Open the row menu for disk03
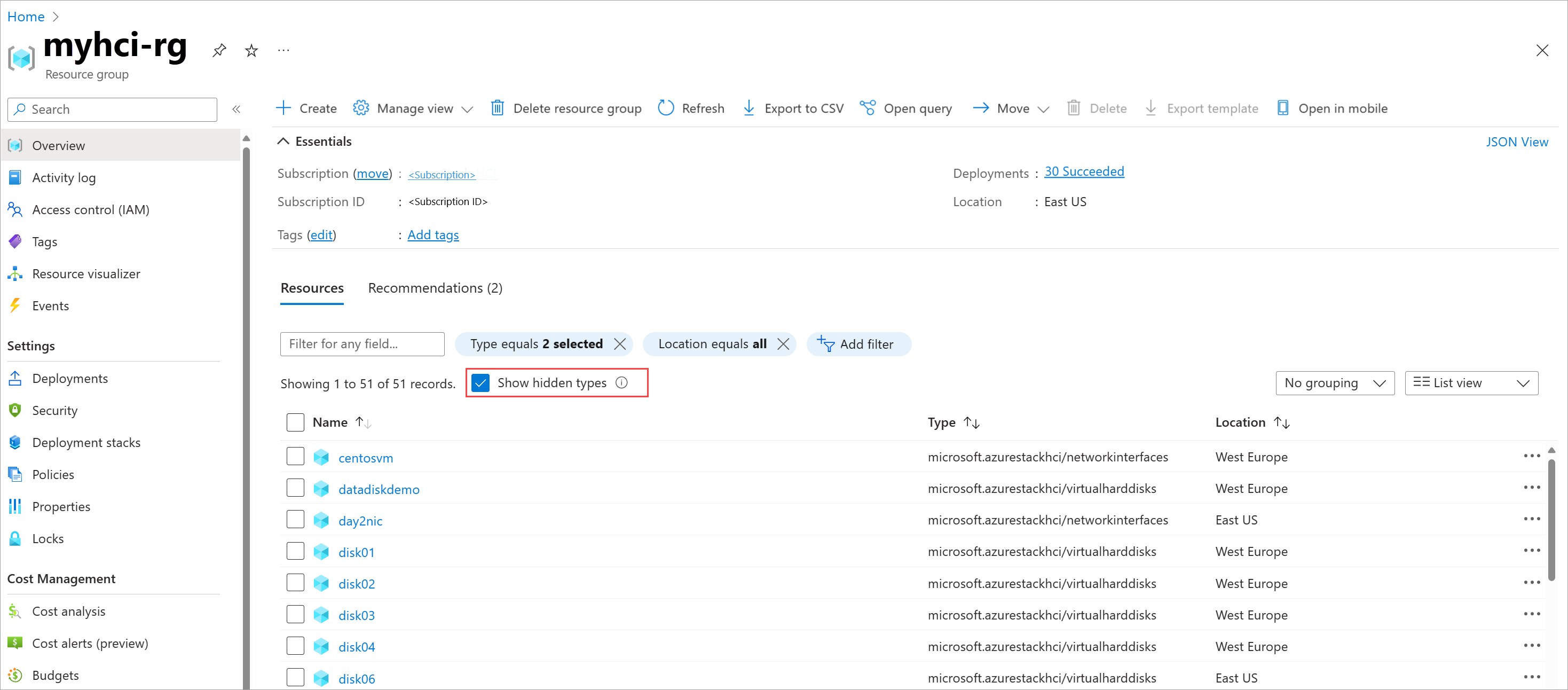The width and height of the screenshot is (1568, 690). pos(1532,615)
